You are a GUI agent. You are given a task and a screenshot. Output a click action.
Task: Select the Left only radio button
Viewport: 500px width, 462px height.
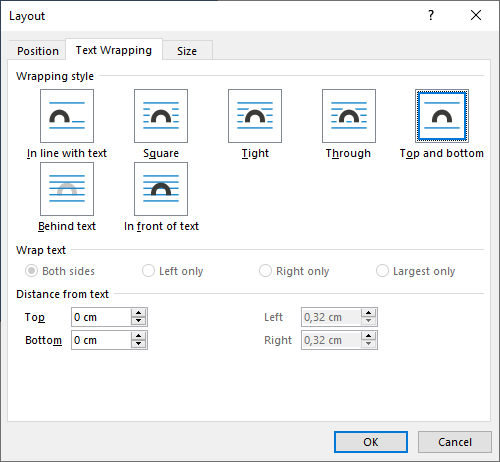click(x=173, y=271)
